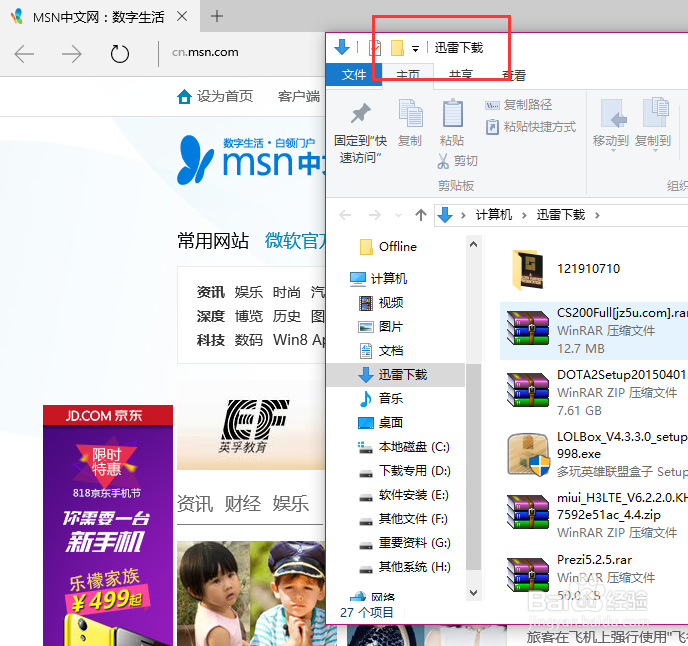Click the 英孚教育 EF banner
The image size is (688, 646).
(251, 426)
